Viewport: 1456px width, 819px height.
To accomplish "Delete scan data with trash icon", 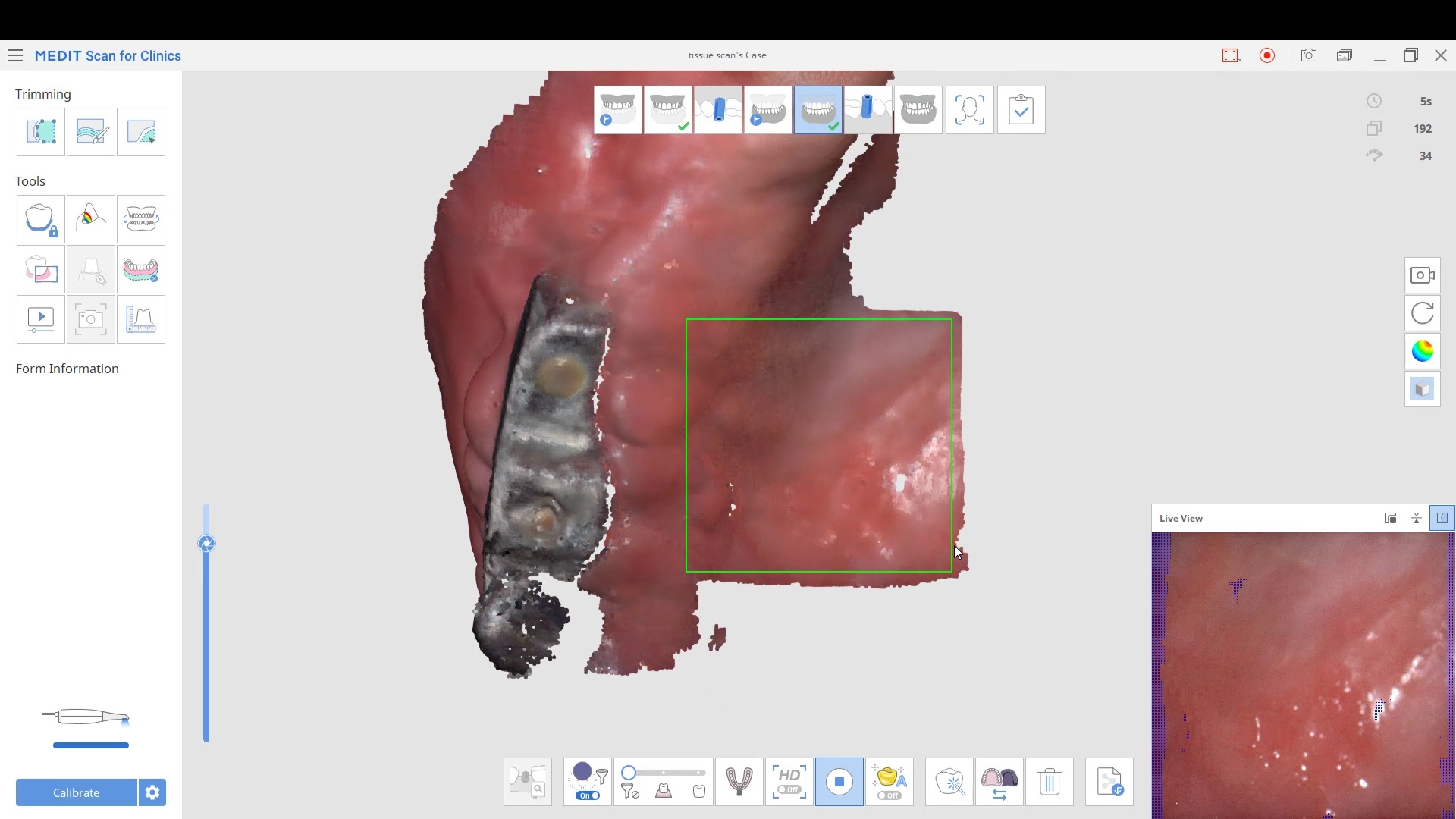I will click(1050, 782).
